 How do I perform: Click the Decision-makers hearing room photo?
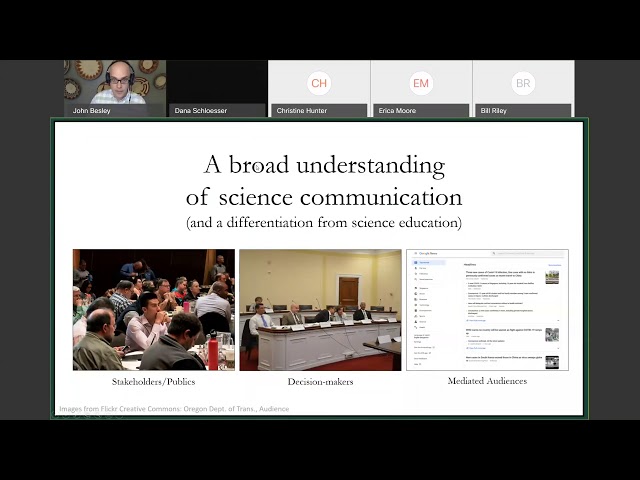[x=320, y=310]
